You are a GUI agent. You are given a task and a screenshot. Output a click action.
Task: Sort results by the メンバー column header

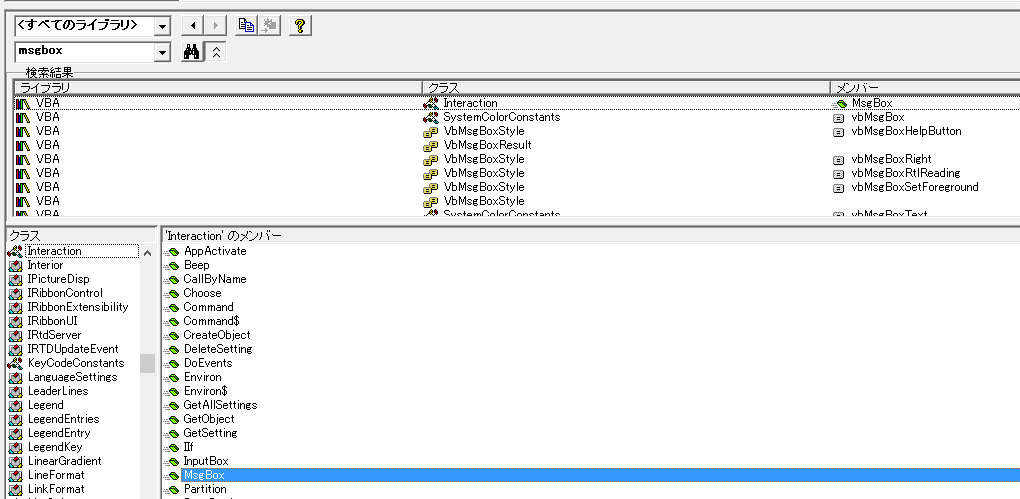point(926,87)
